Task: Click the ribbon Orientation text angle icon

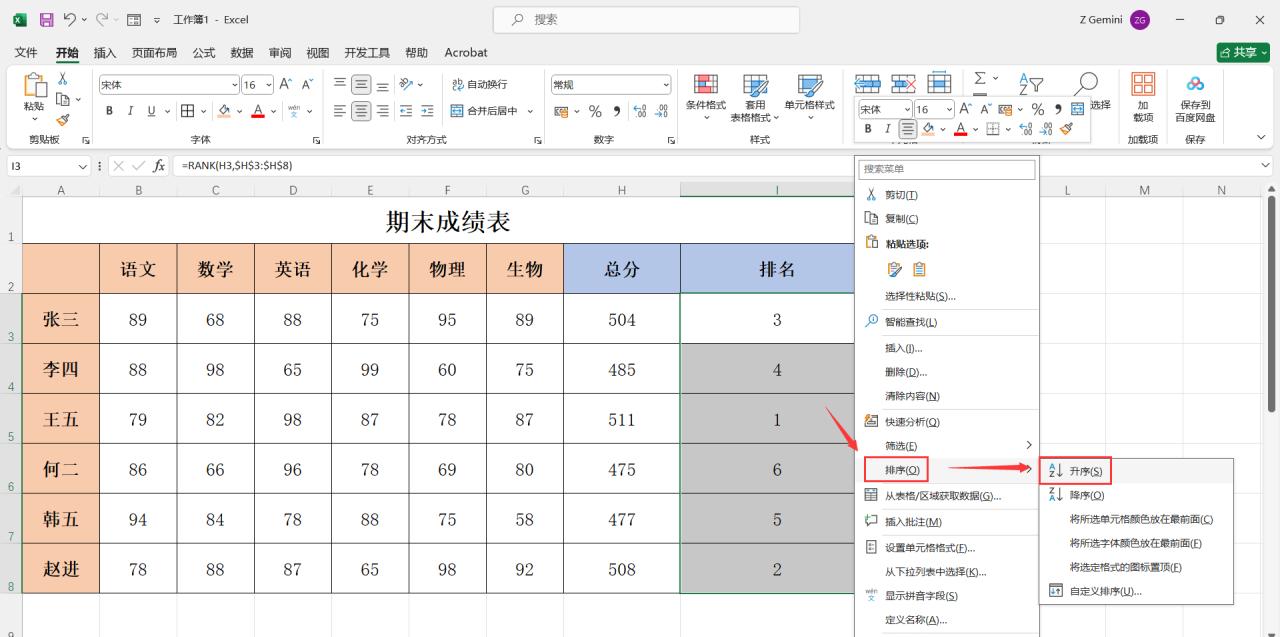Action: 406,84
